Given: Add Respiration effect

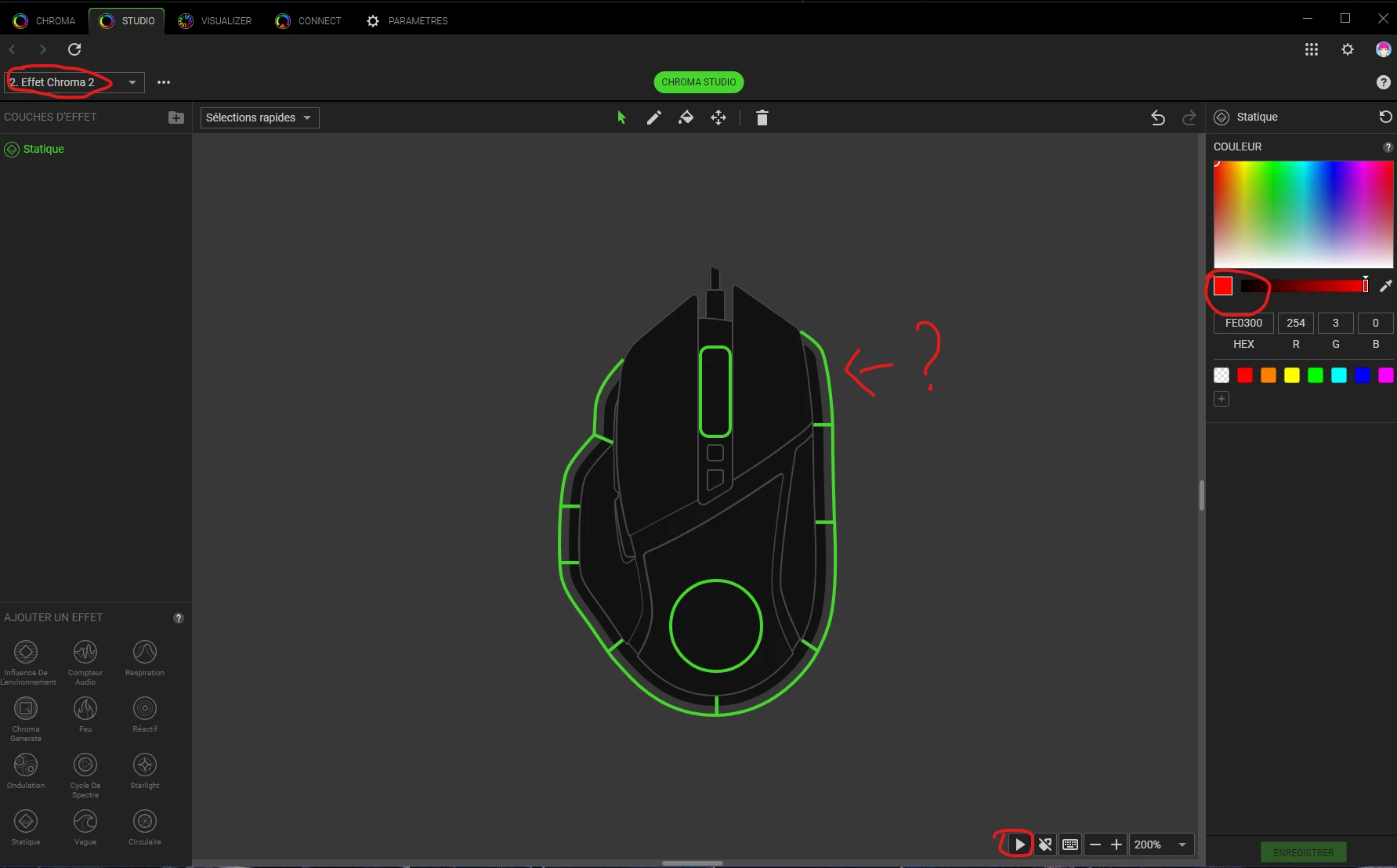Looking at the screenshot, I should (145, 658).
